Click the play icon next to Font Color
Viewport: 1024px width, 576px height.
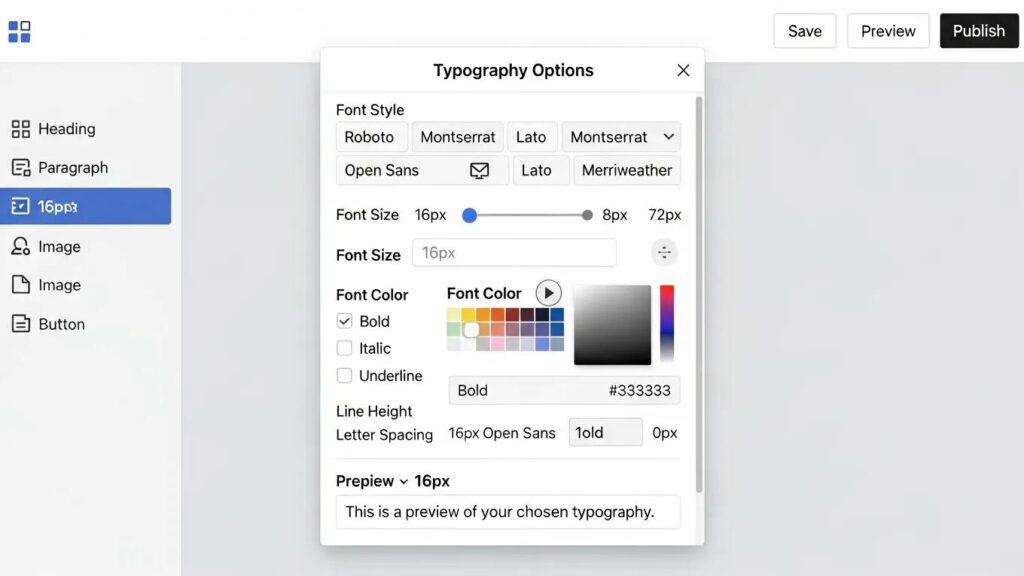click(549, 293)
